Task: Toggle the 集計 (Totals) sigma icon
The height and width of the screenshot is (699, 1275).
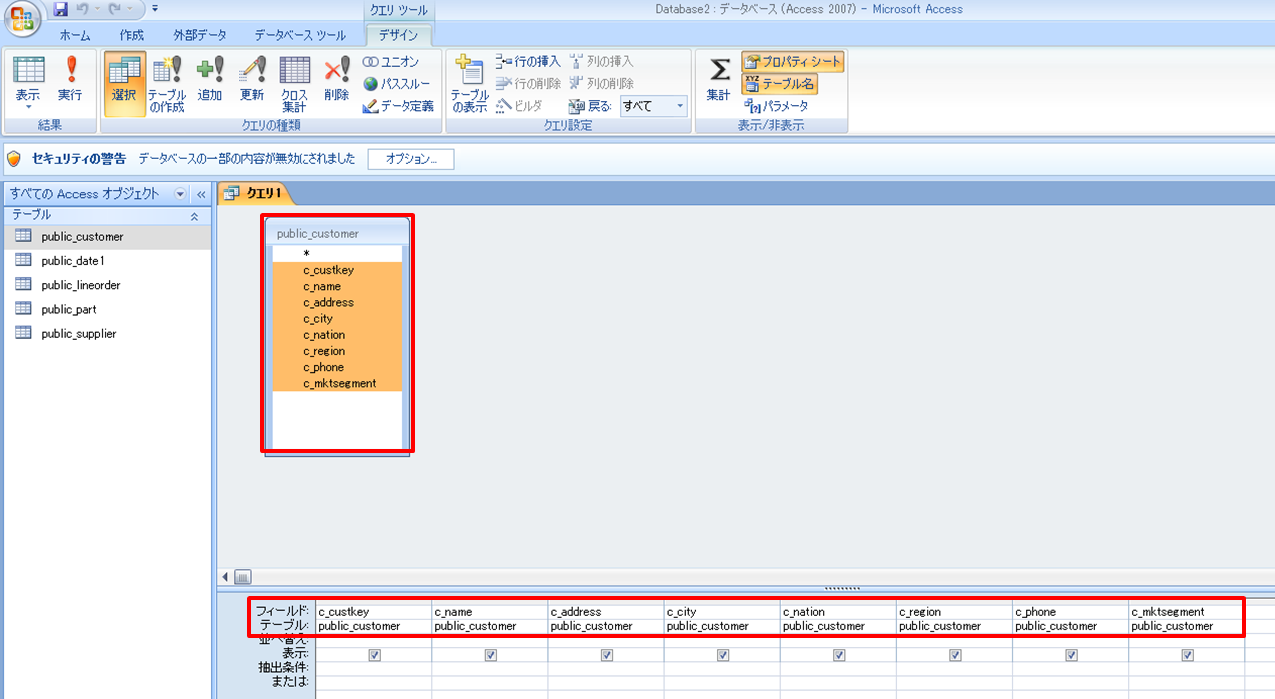Action: 719,81
